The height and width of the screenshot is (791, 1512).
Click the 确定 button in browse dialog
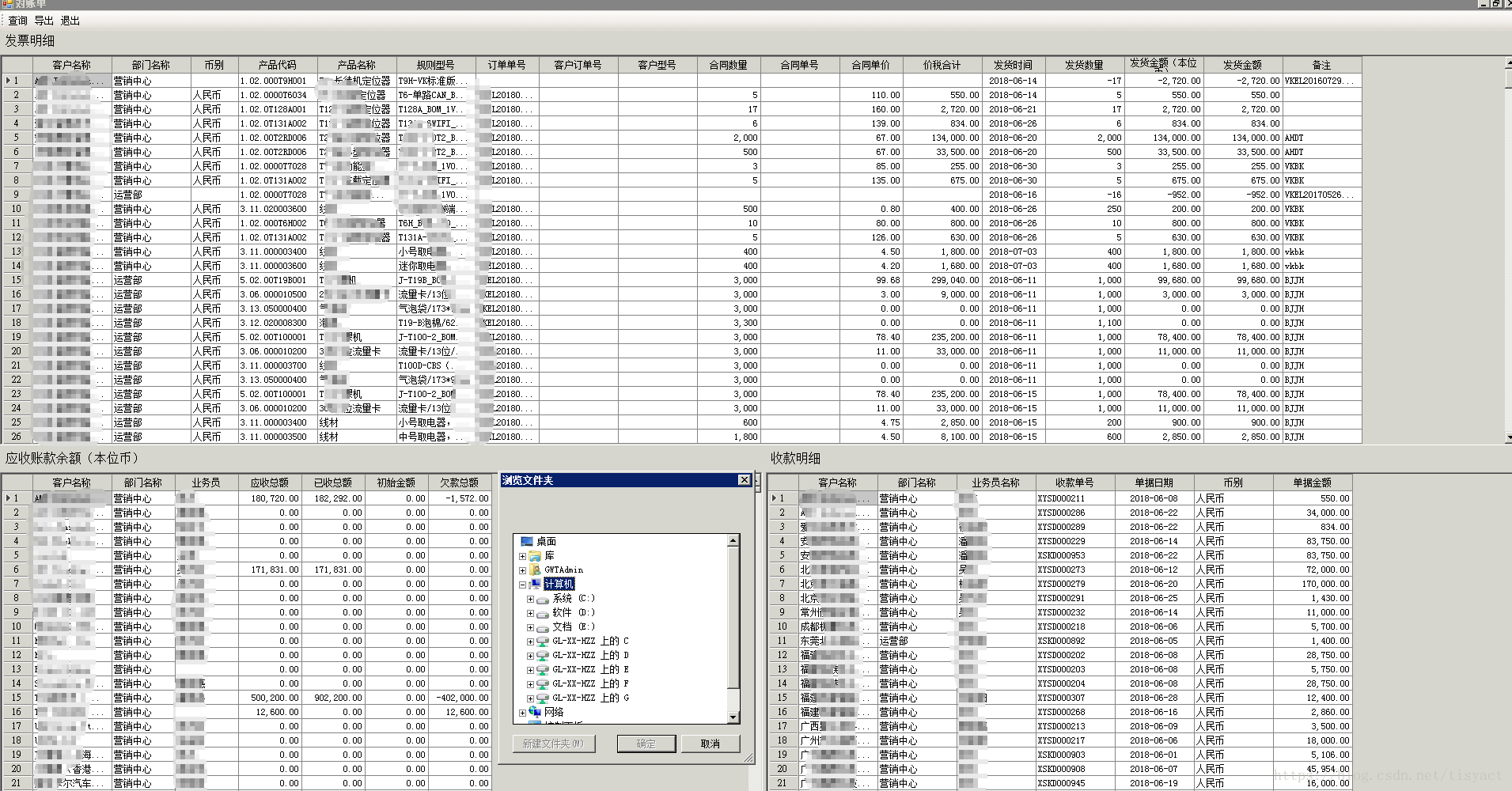coord(646,744)
